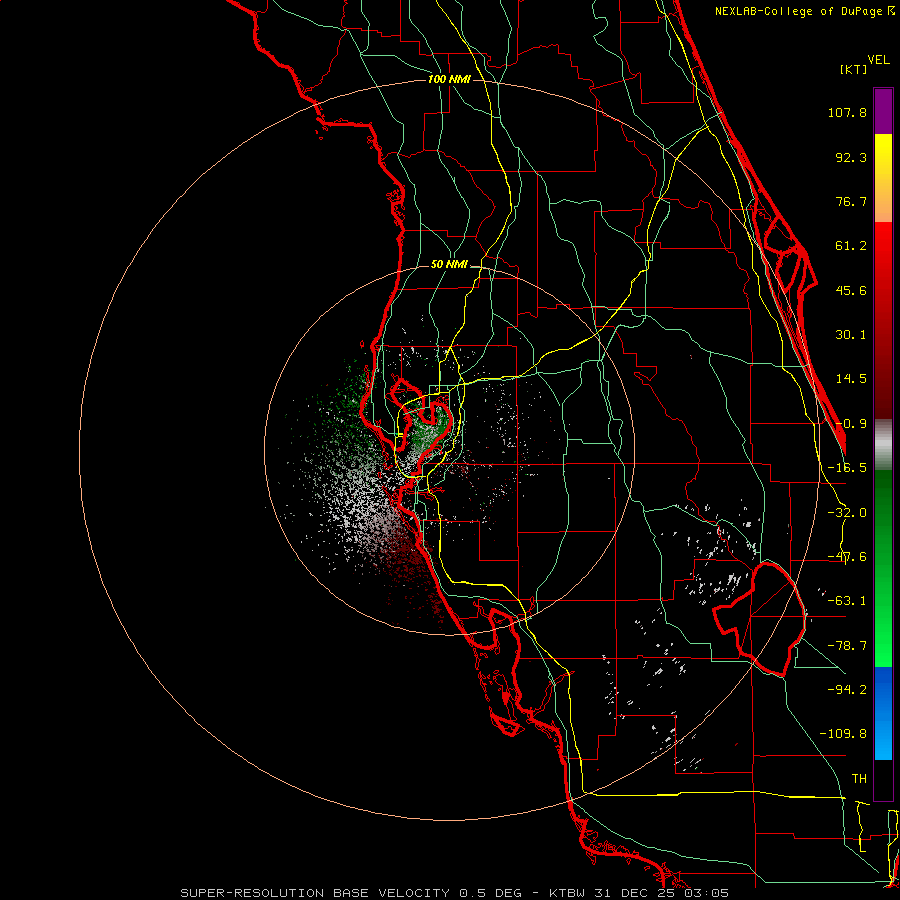Pick the red segment of velocity color bar

click(x=883, y=320)
